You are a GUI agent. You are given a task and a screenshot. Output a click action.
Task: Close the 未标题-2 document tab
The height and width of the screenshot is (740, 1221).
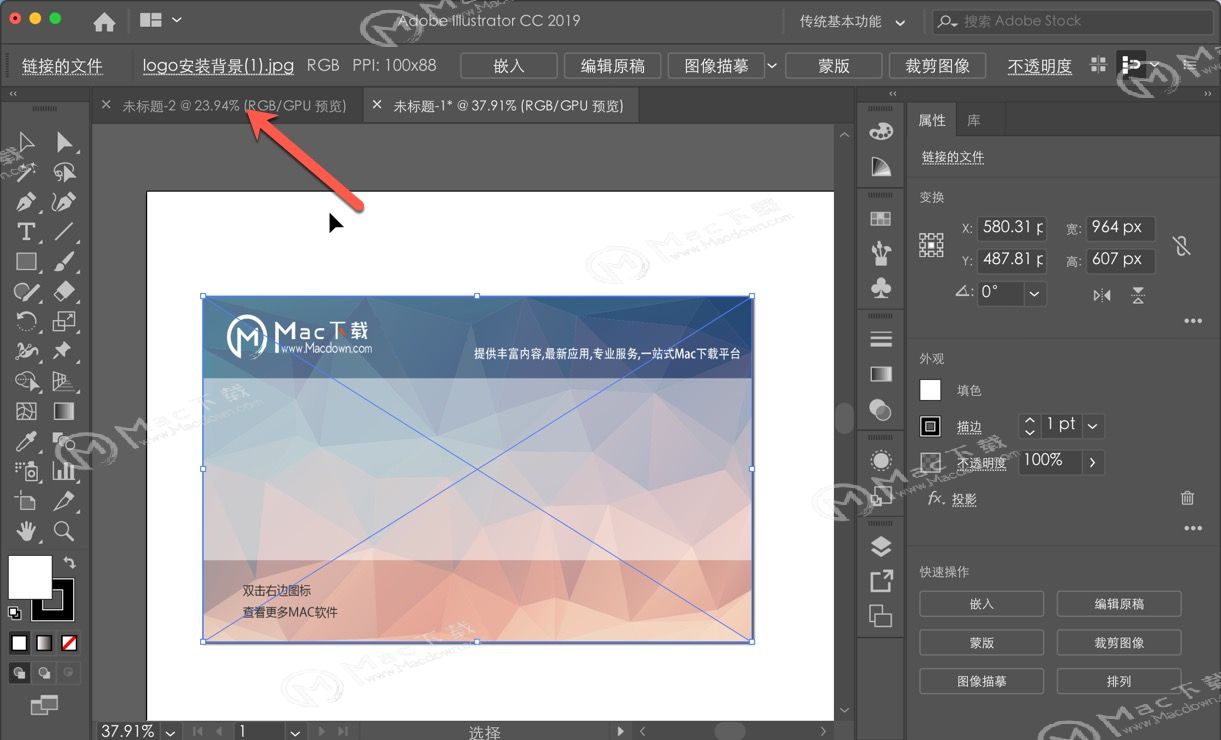coord(106,105)
